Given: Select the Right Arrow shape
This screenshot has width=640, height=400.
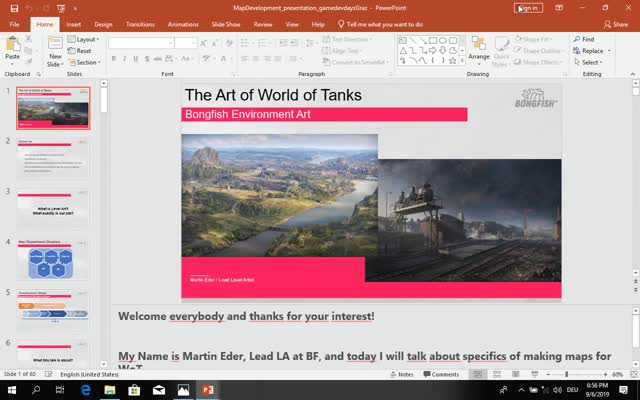Looking at the screenshot, I should pyautogui.click(x=433, y=51).
